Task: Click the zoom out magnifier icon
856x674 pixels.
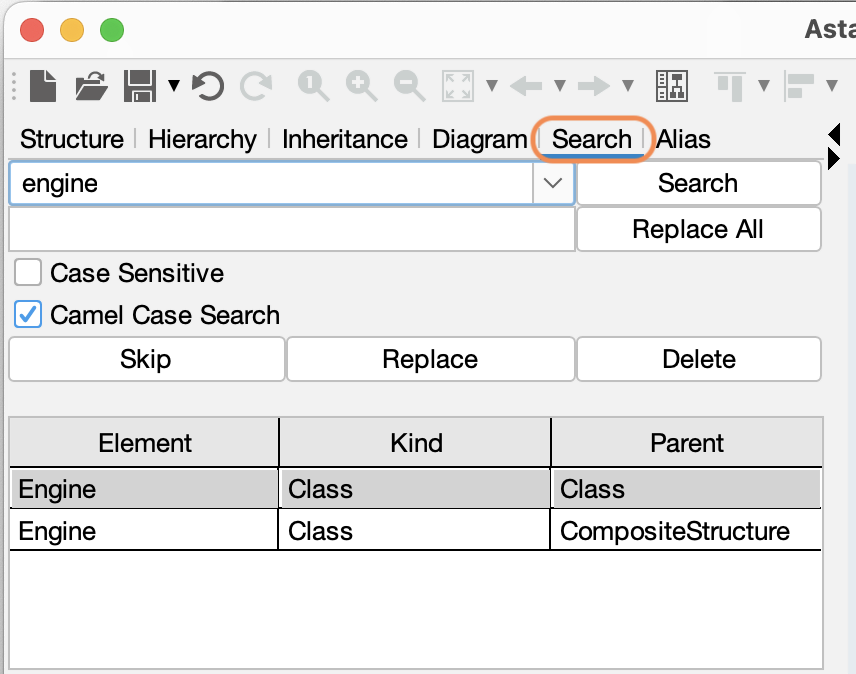Action: click(x=409, y=86)
